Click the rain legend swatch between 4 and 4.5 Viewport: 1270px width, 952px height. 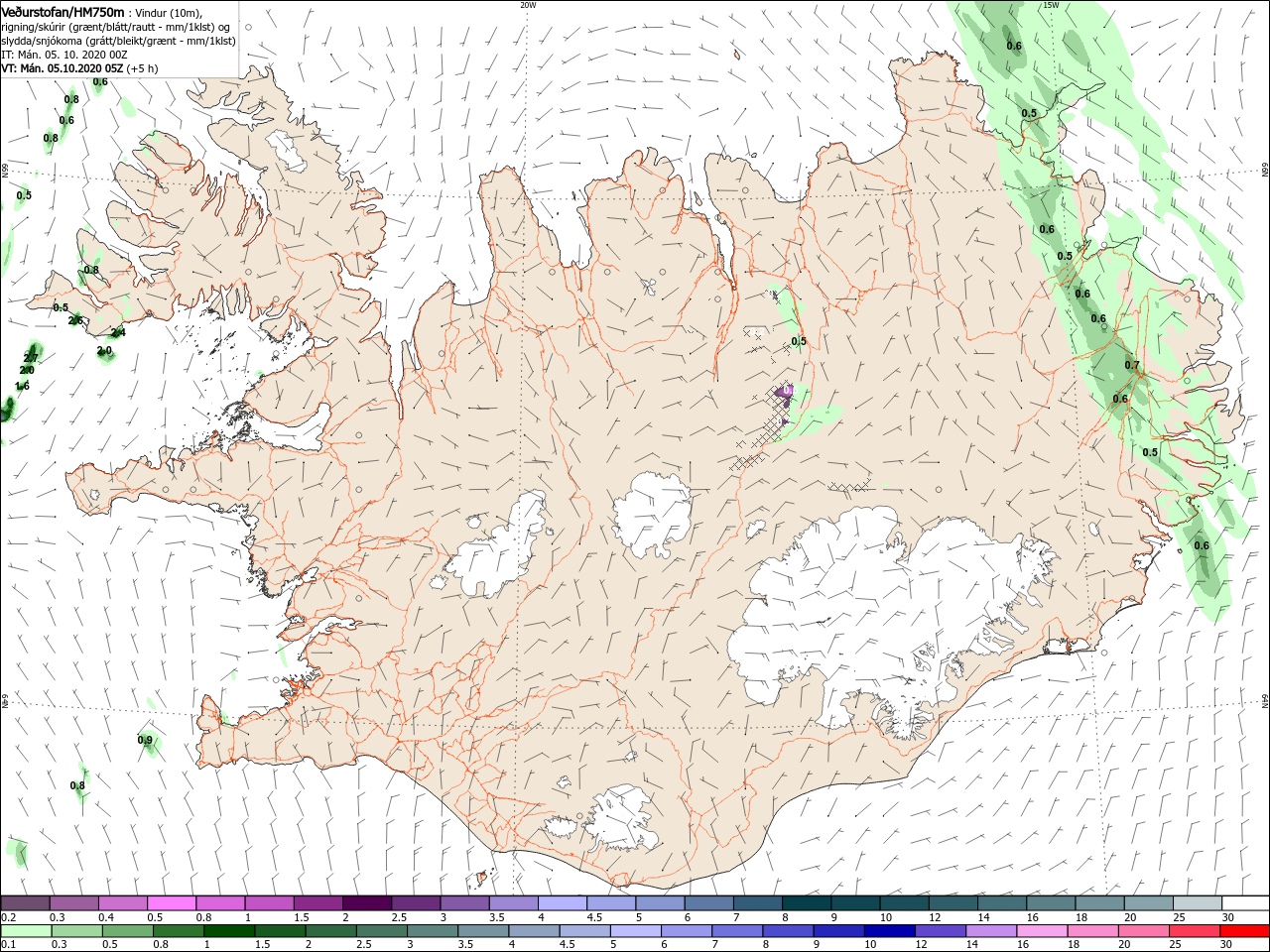tap(534, 931)
